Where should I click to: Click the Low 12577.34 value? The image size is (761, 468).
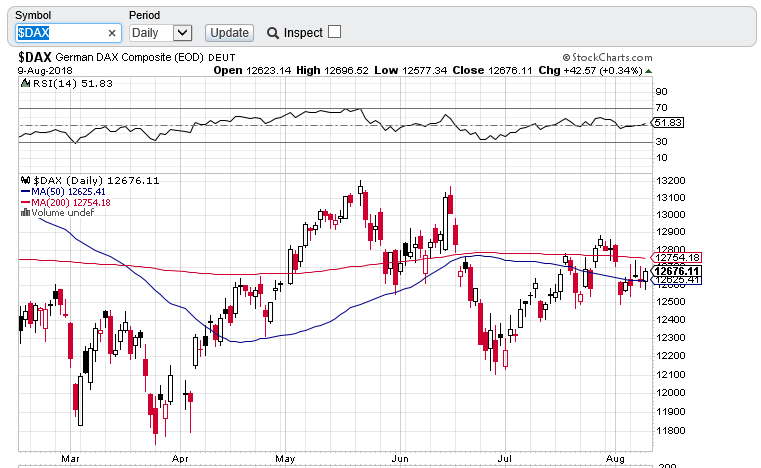click(x=411, y=70)
